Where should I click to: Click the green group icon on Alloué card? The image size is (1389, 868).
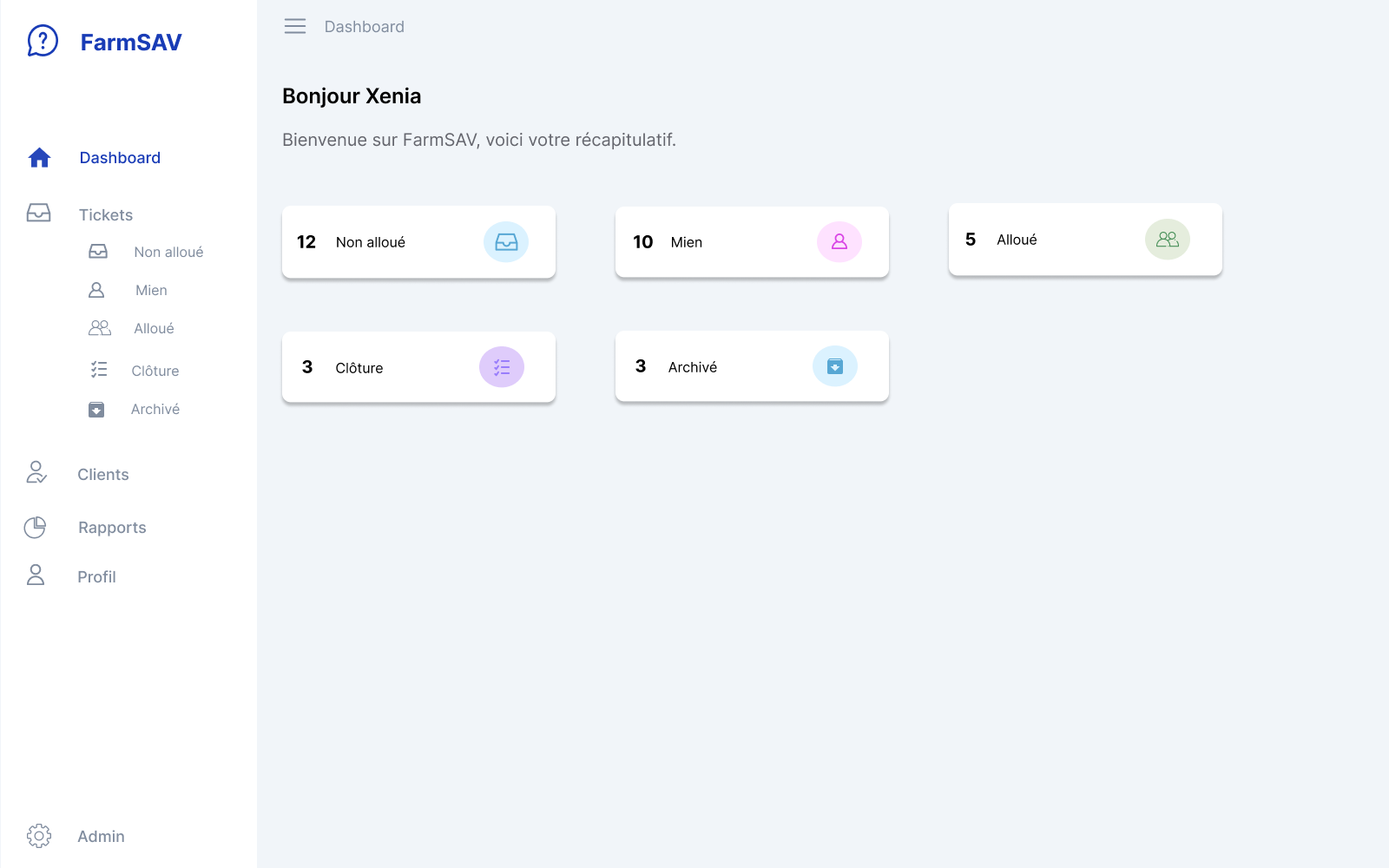click(1168, 240)
